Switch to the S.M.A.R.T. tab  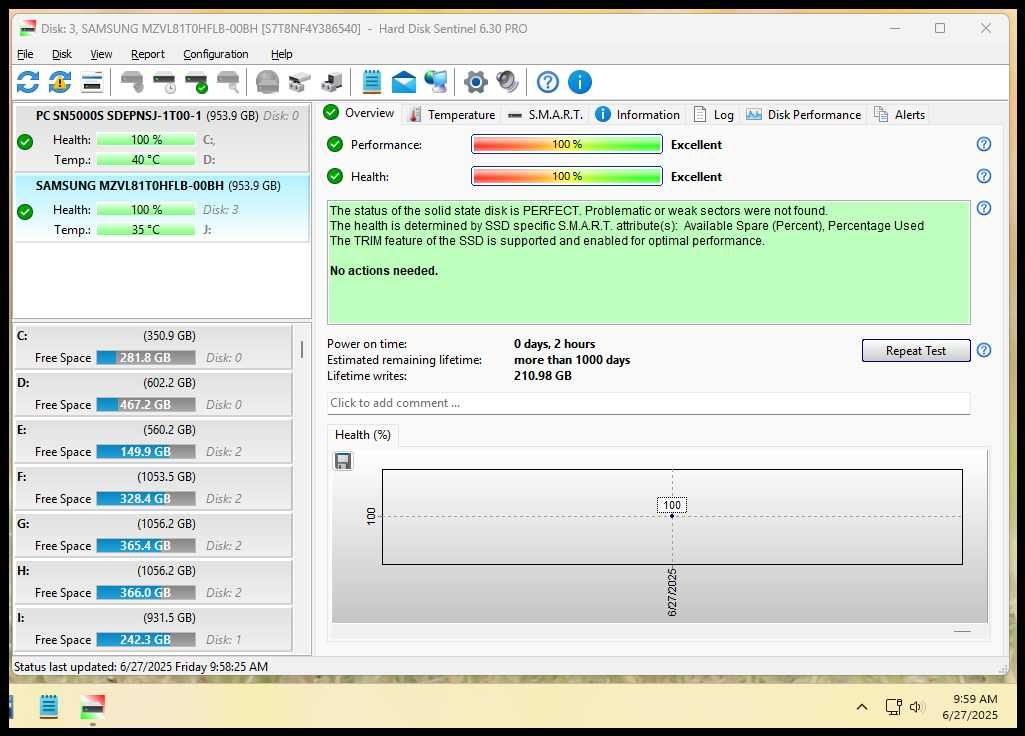tap(545, 115)
